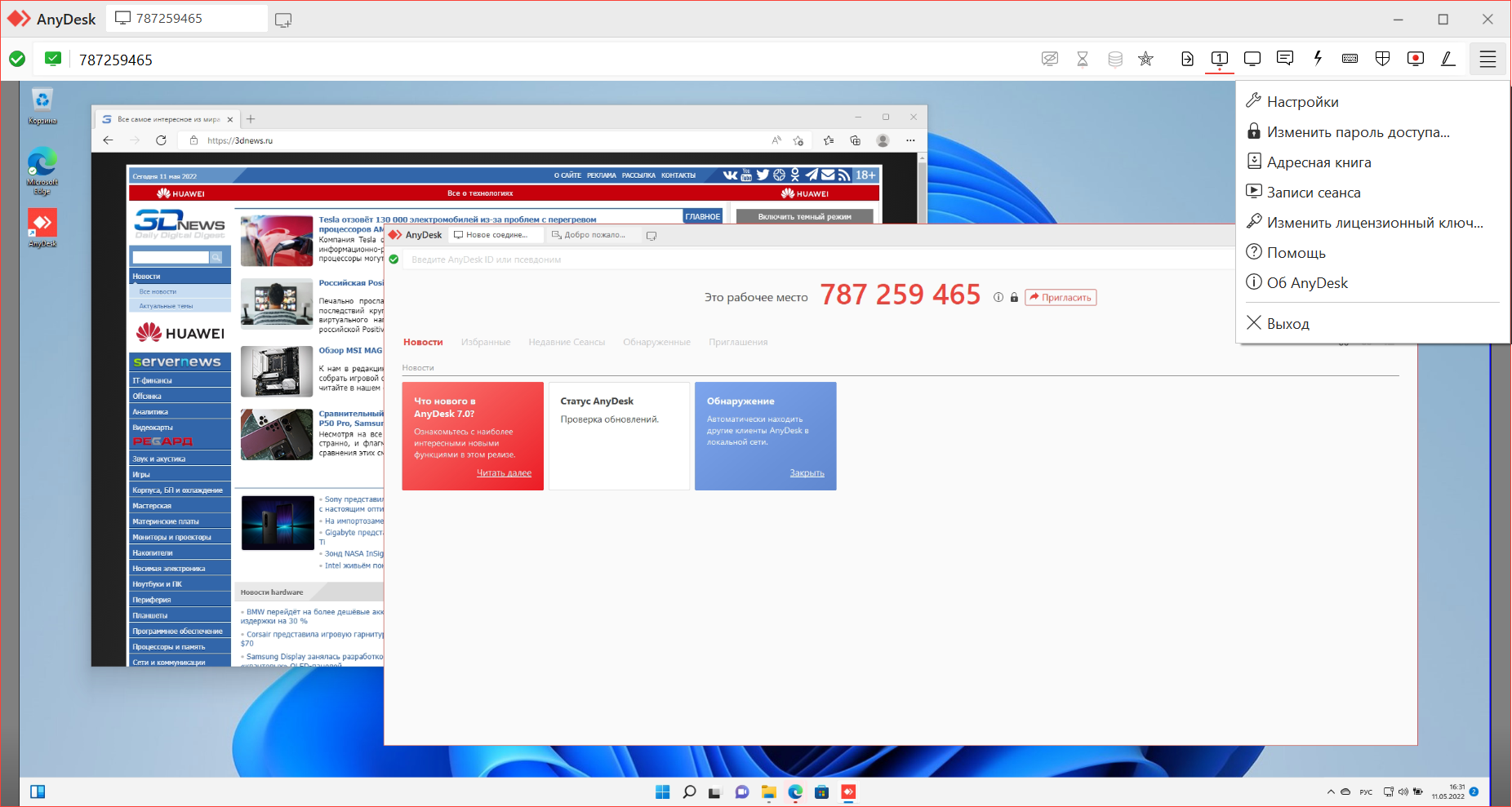Add session to favorites star icon
The image size is (1512, 807).
pos(1146,59)
